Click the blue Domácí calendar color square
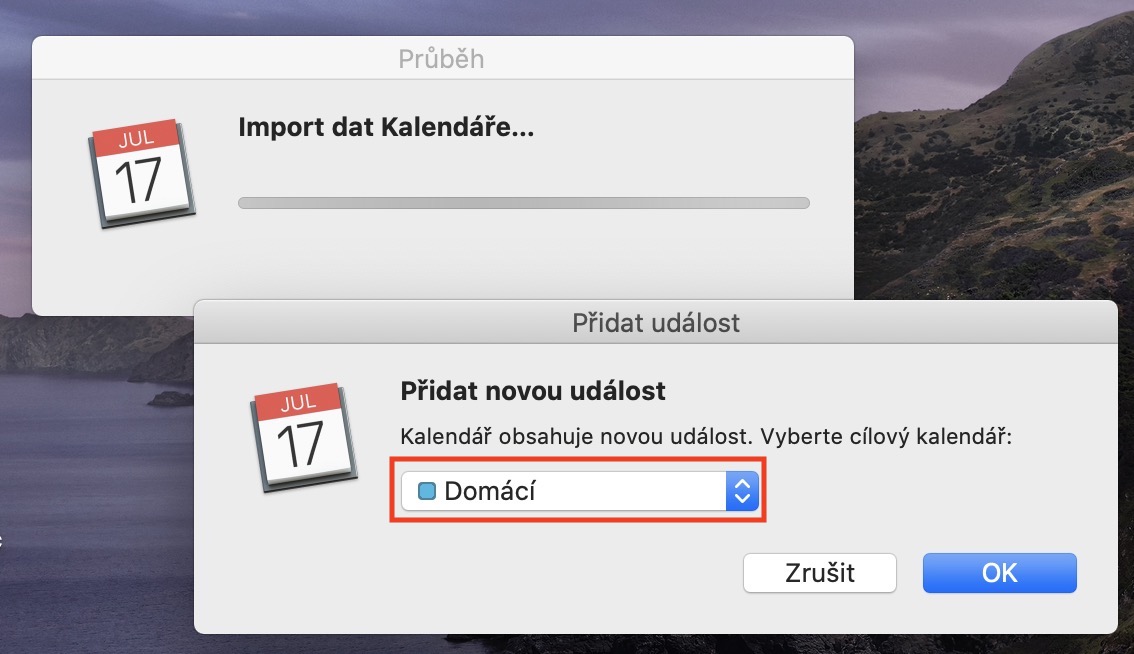This screenshot has width=1134, height=654. pyautogui.click(x=427, y=491)
